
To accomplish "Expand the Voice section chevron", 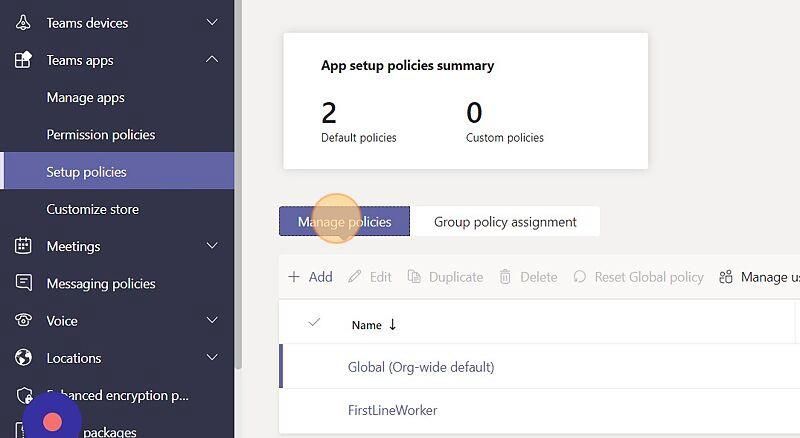I will coord(212,320).
